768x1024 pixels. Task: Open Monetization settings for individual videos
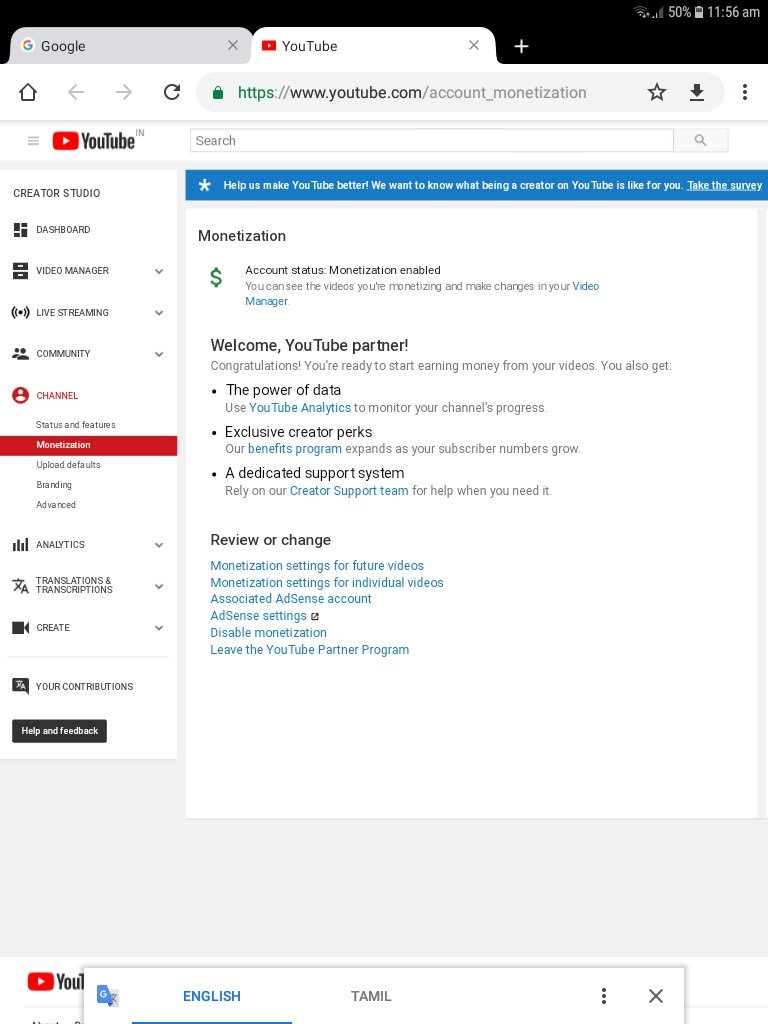tap(327, 583)
